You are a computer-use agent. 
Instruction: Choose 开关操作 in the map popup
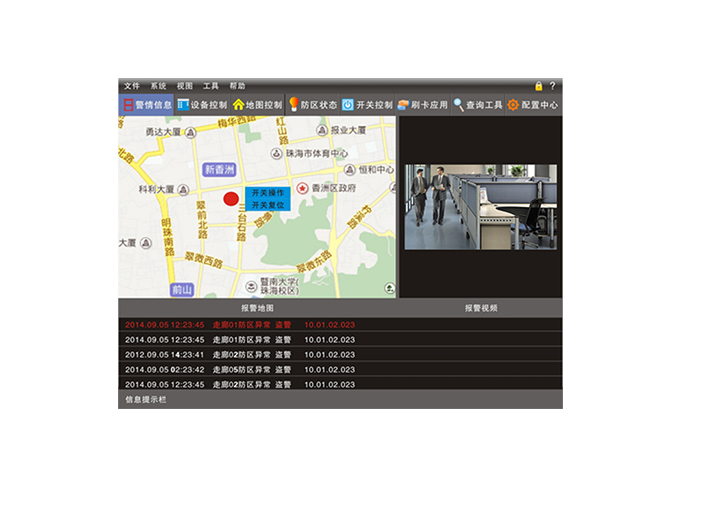coord(267,191)
